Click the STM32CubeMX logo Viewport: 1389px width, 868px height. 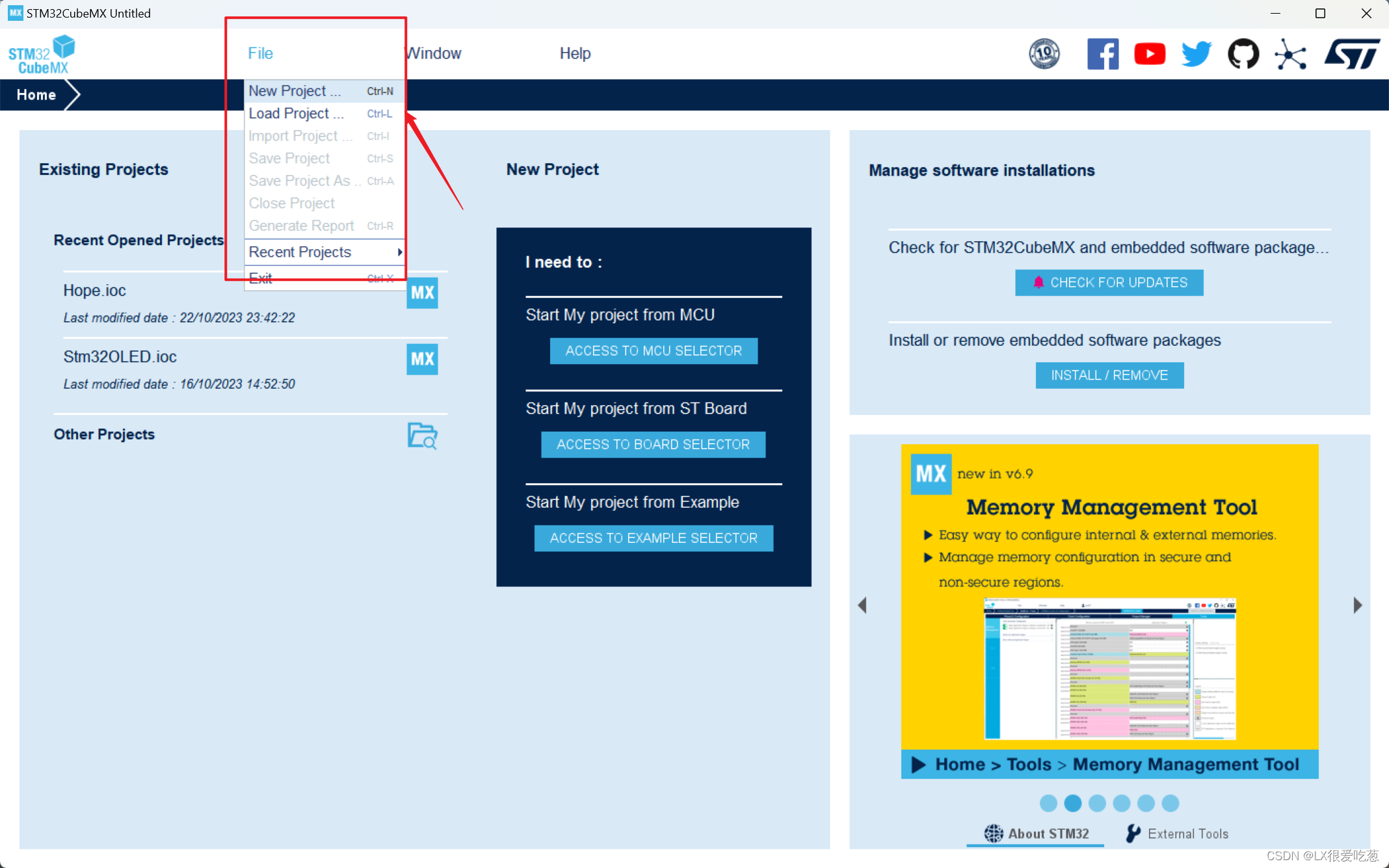click(x=42, y=55)
